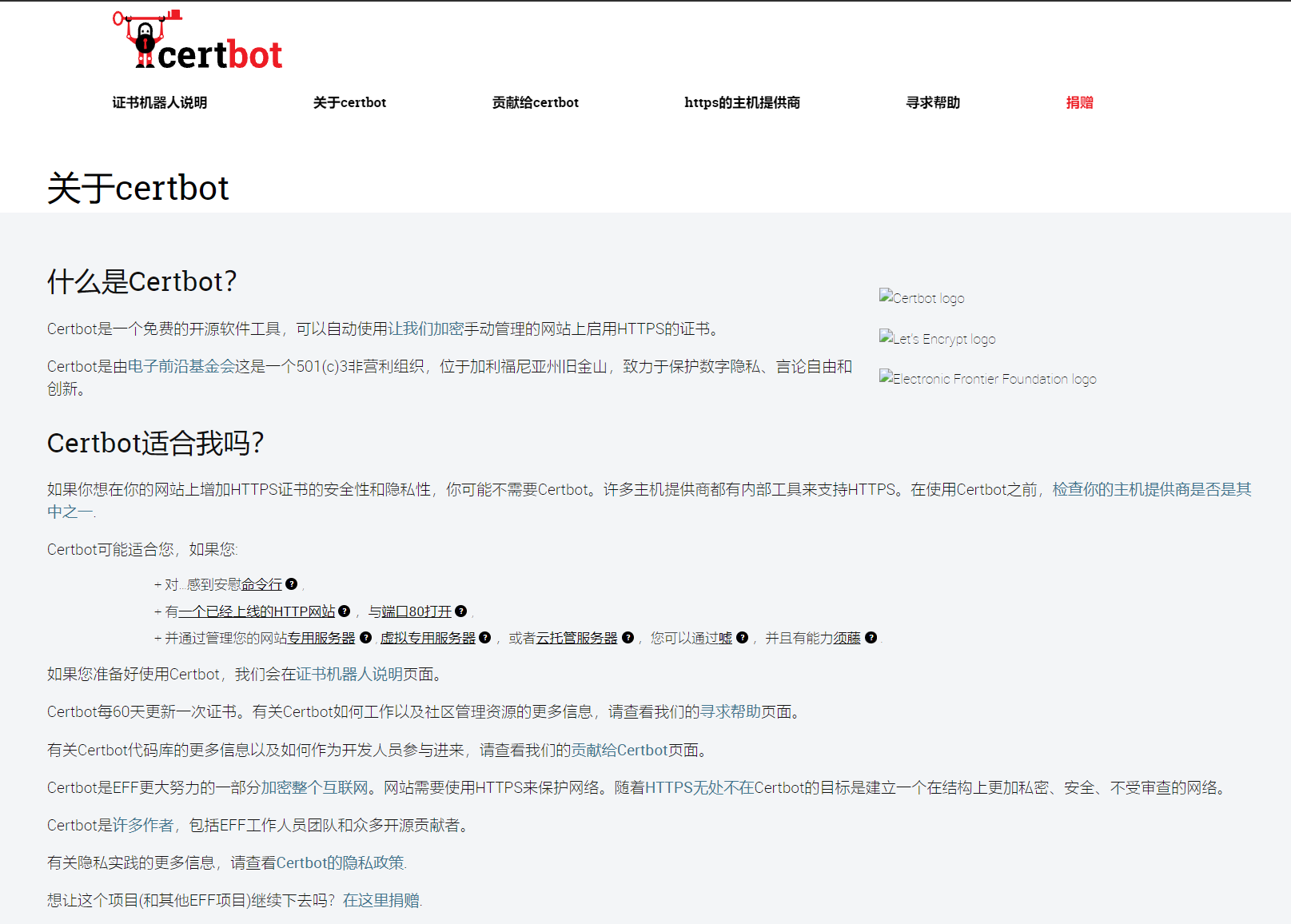Viewport: 1291px width, 924px height.
Task: Click the 专用服务器 link after 网站
Action: (321, 639)
